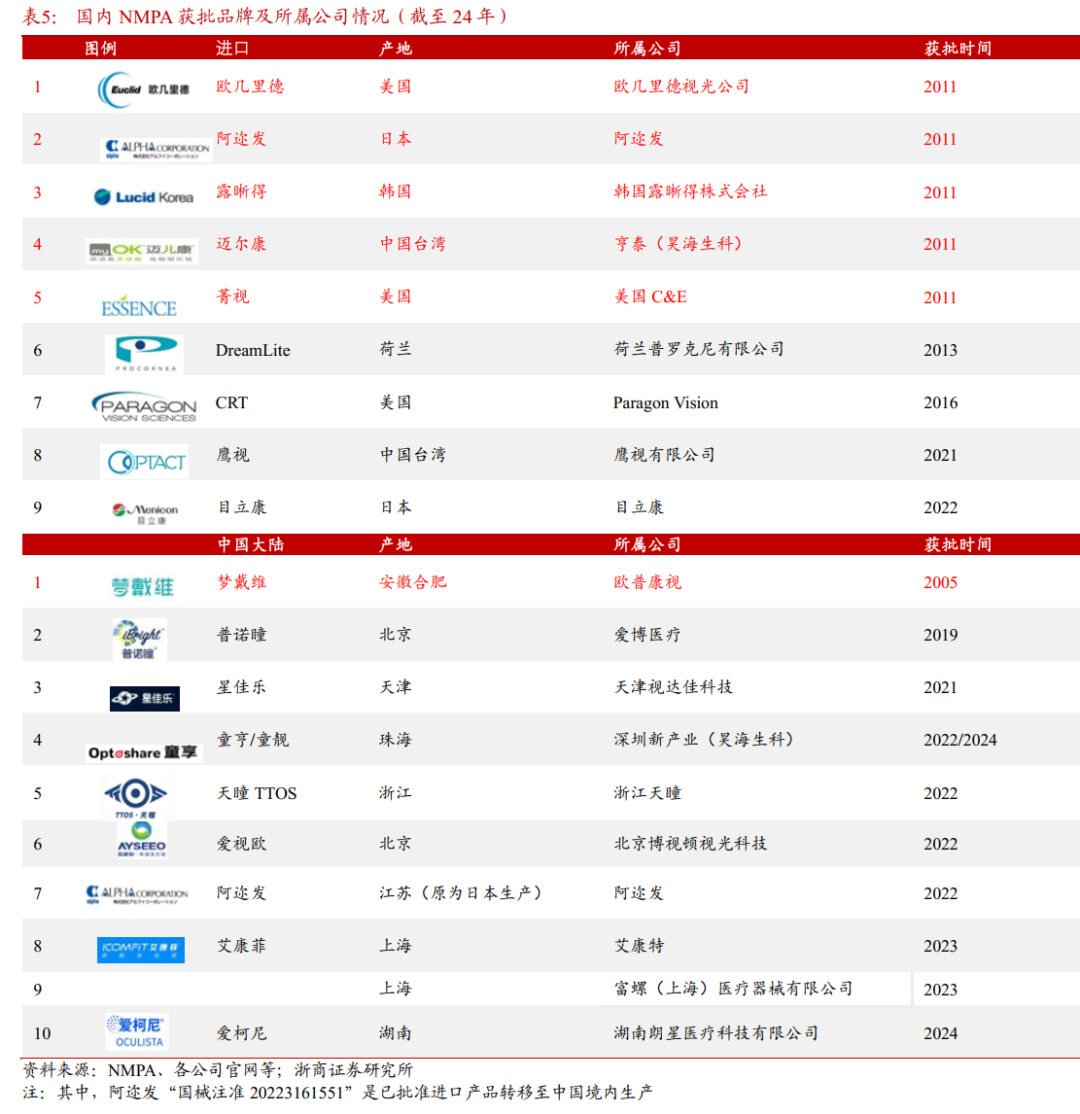Click the 江苏（原为日本生产）origin cell

(461, 893)
